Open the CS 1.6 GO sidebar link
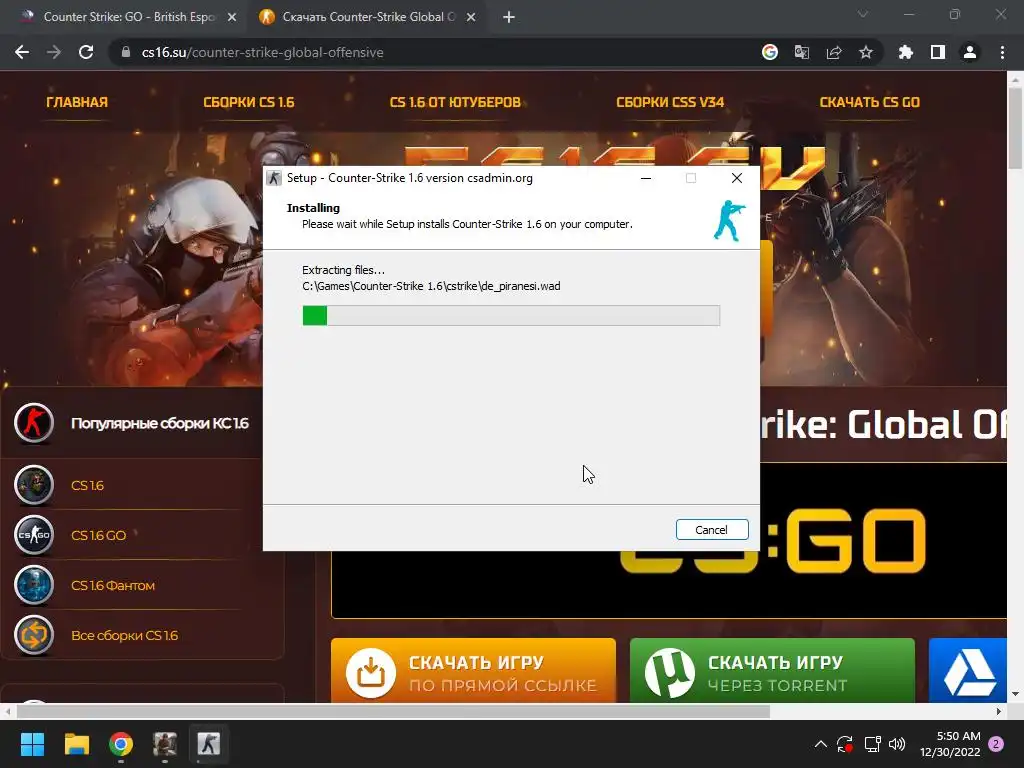Screen dimensions: 1024x768 [99, 536]
